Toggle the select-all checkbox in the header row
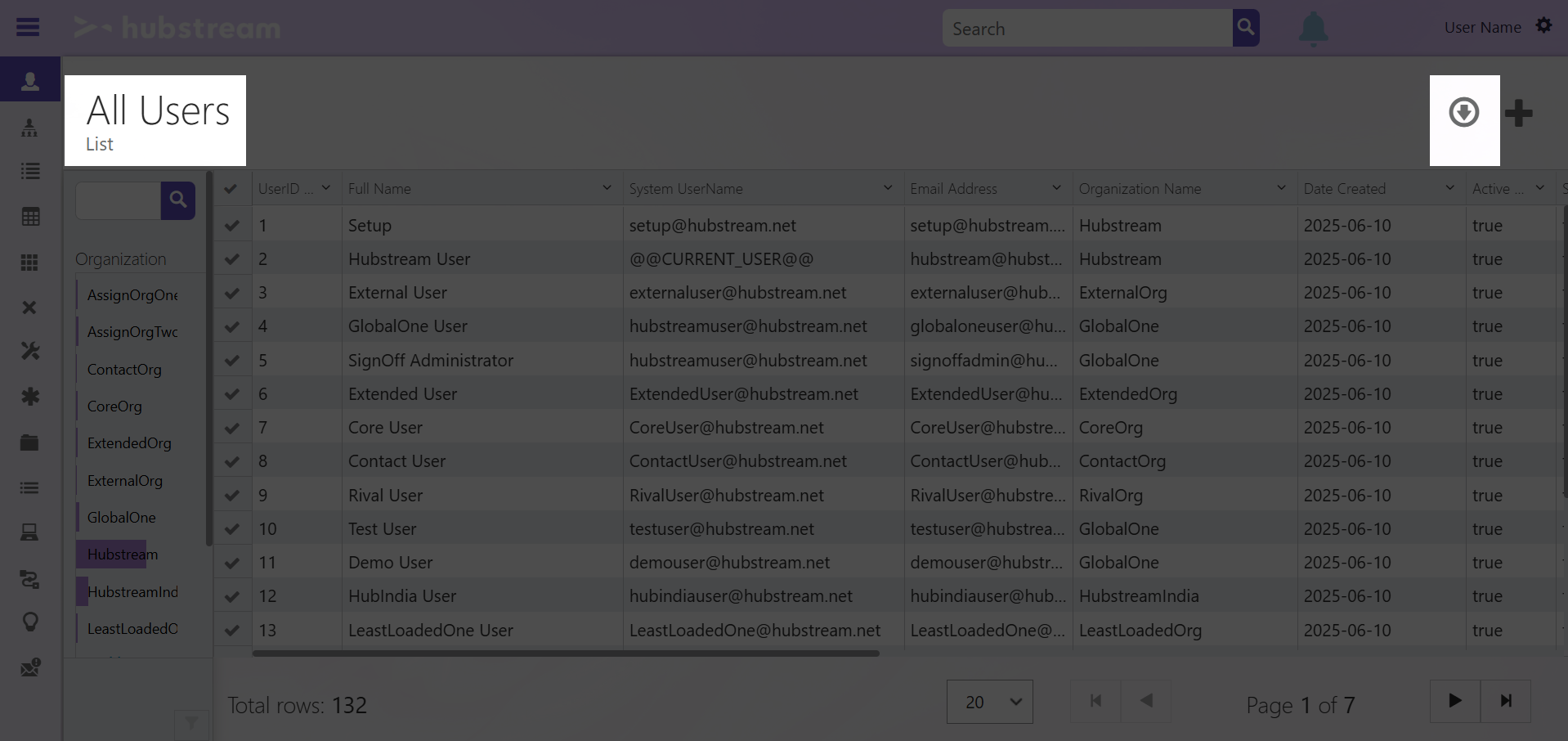1568x741 pixels. (231, 187)
